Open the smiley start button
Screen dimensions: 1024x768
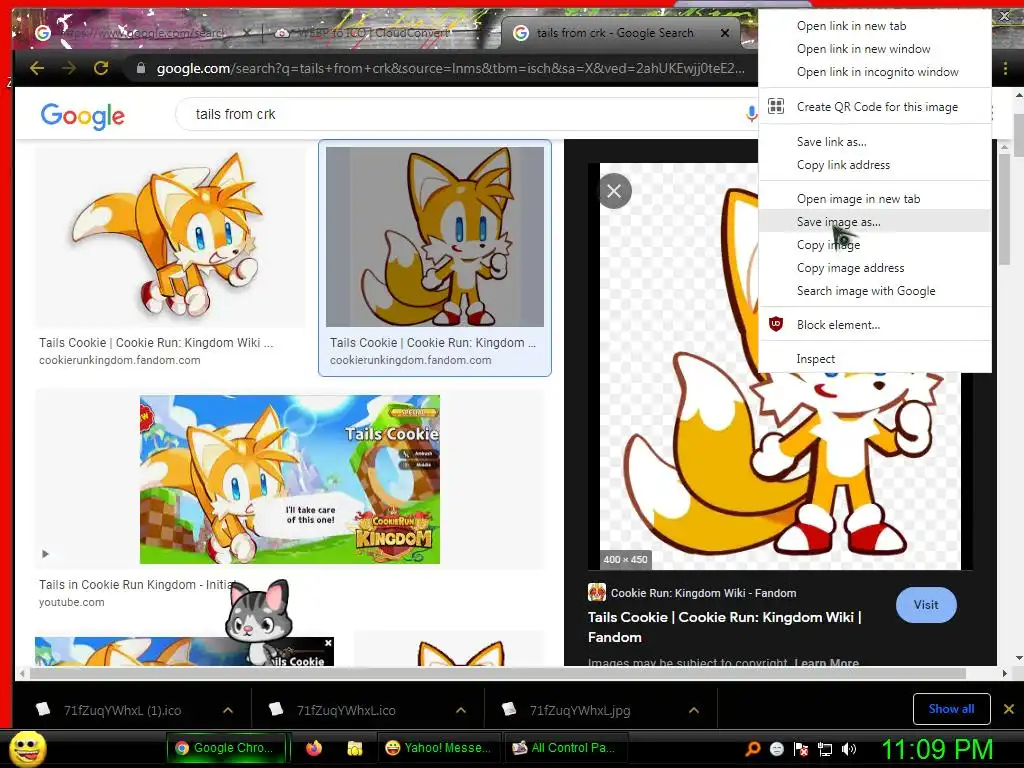(28, 748)
